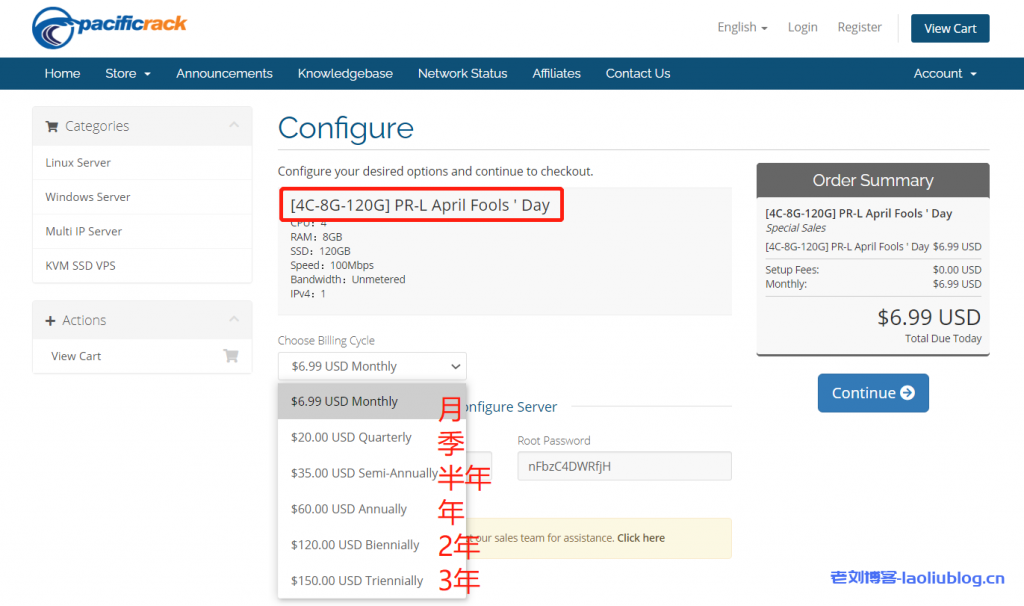Collapse the Actions panel chevron
Viewport: 1024px width, 606px height.
click(234, 320)
